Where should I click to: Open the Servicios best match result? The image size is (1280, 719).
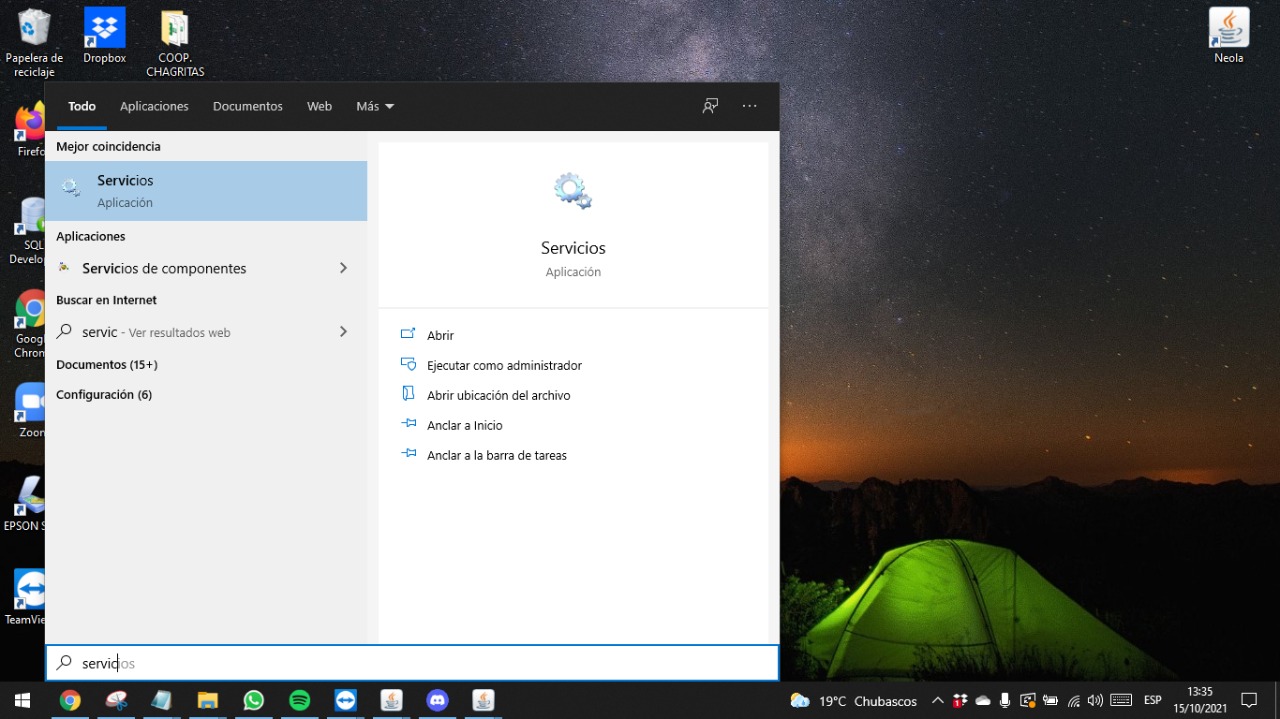(205, 190)
